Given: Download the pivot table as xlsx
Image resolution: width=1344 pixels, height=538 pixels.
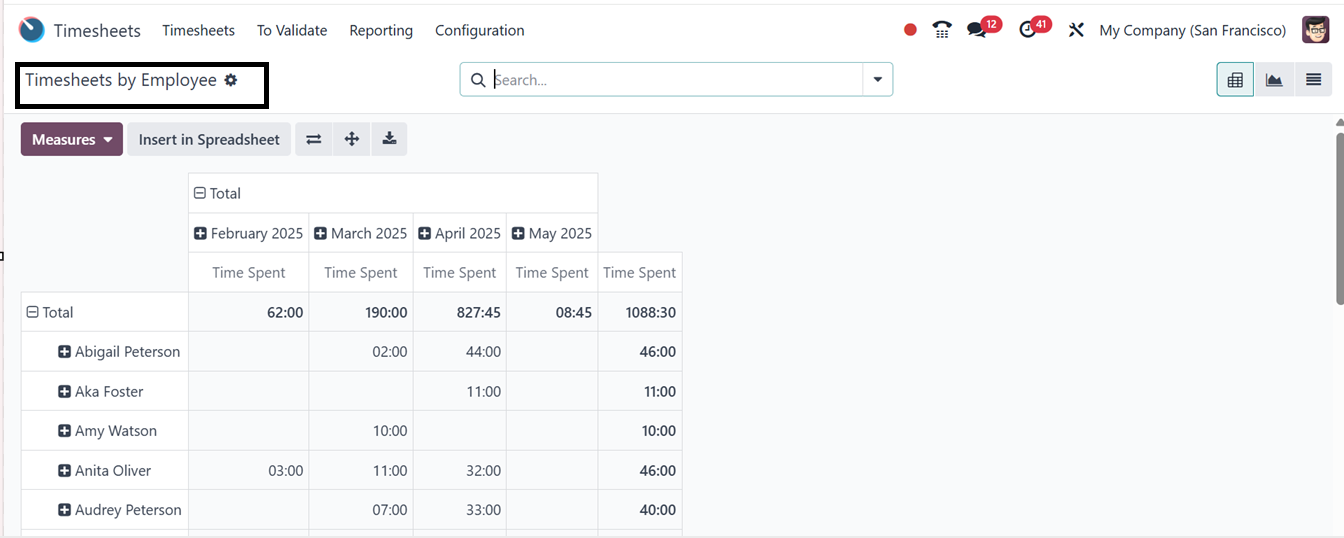Looking at the screenshot, I should [x=389, y=140].
